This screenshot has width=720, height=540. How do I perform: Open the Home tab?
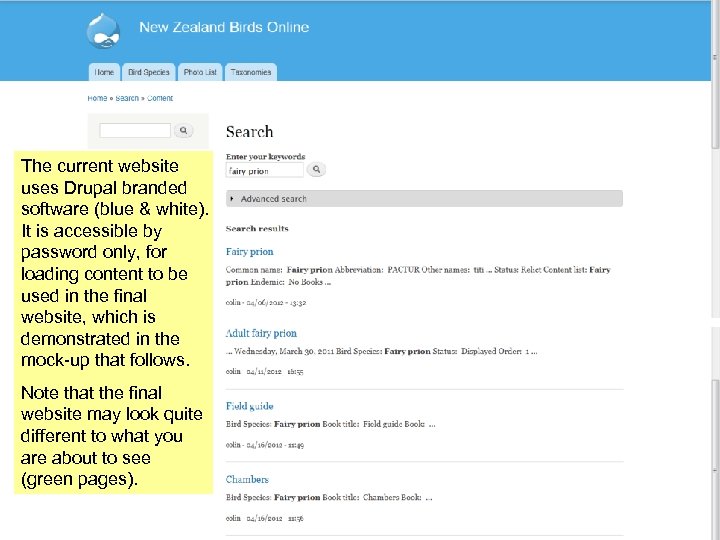click(104, 72)
